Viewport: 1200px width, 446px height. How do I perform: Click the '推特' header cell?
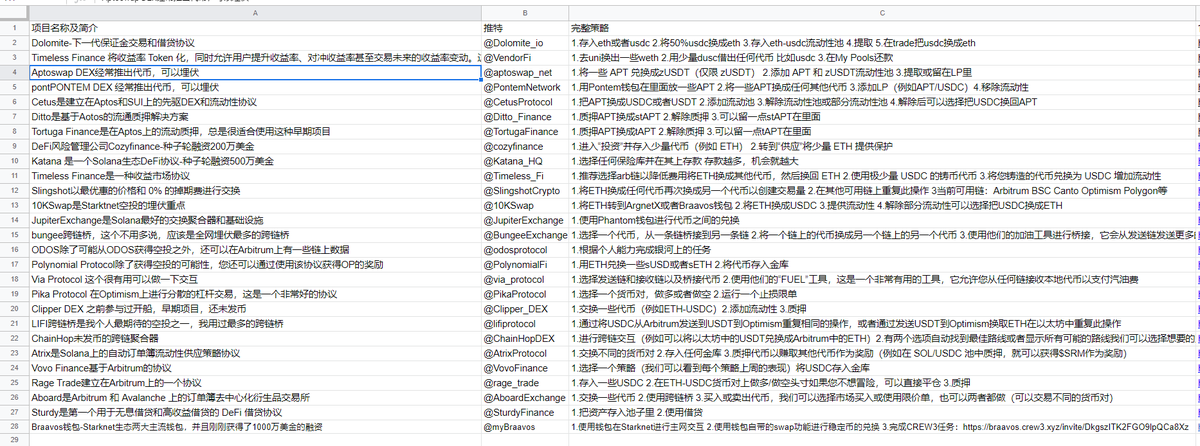[x=524, y=28]
